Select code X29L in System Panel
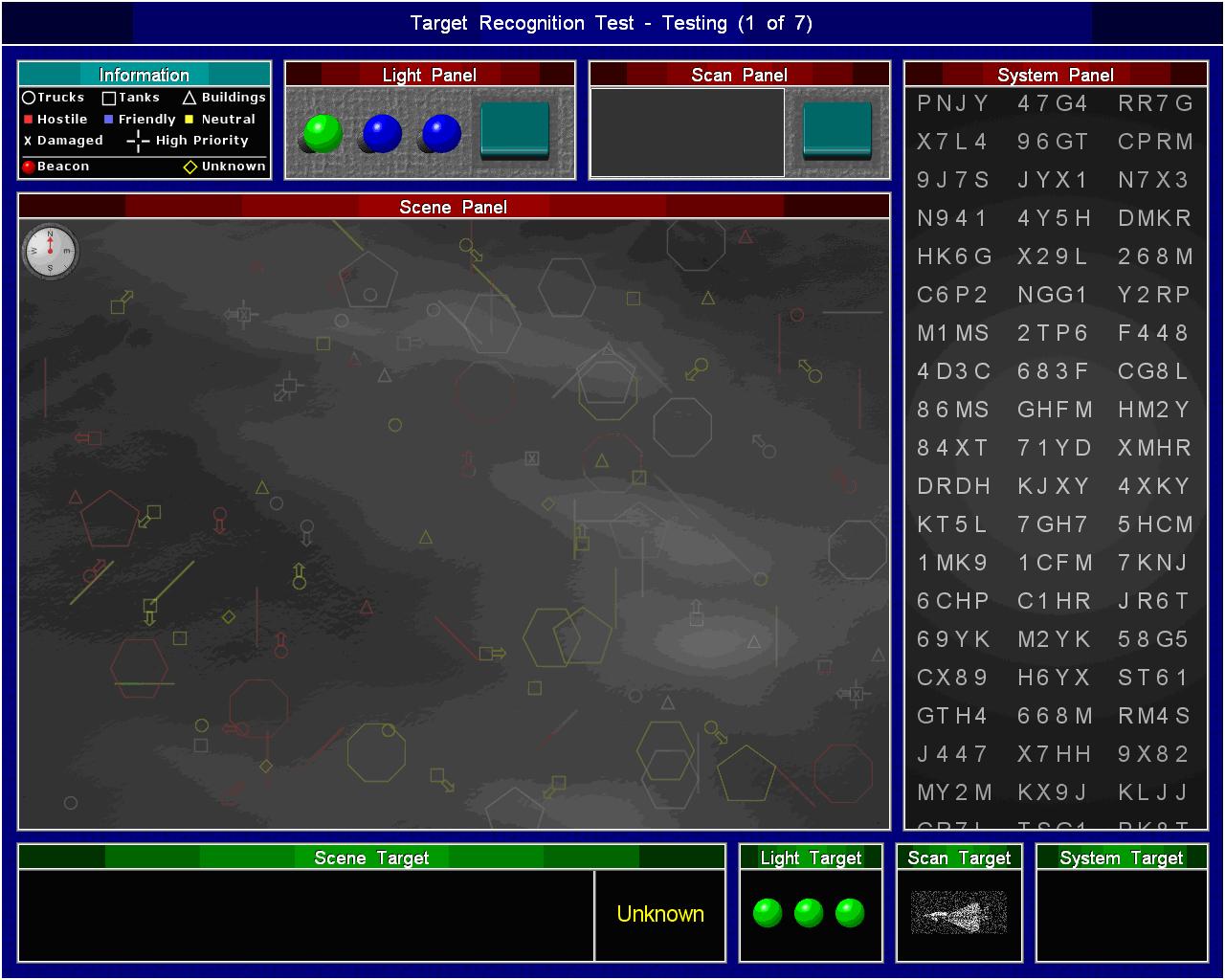Screen dimensions: 1225x980 (1053, 256)
